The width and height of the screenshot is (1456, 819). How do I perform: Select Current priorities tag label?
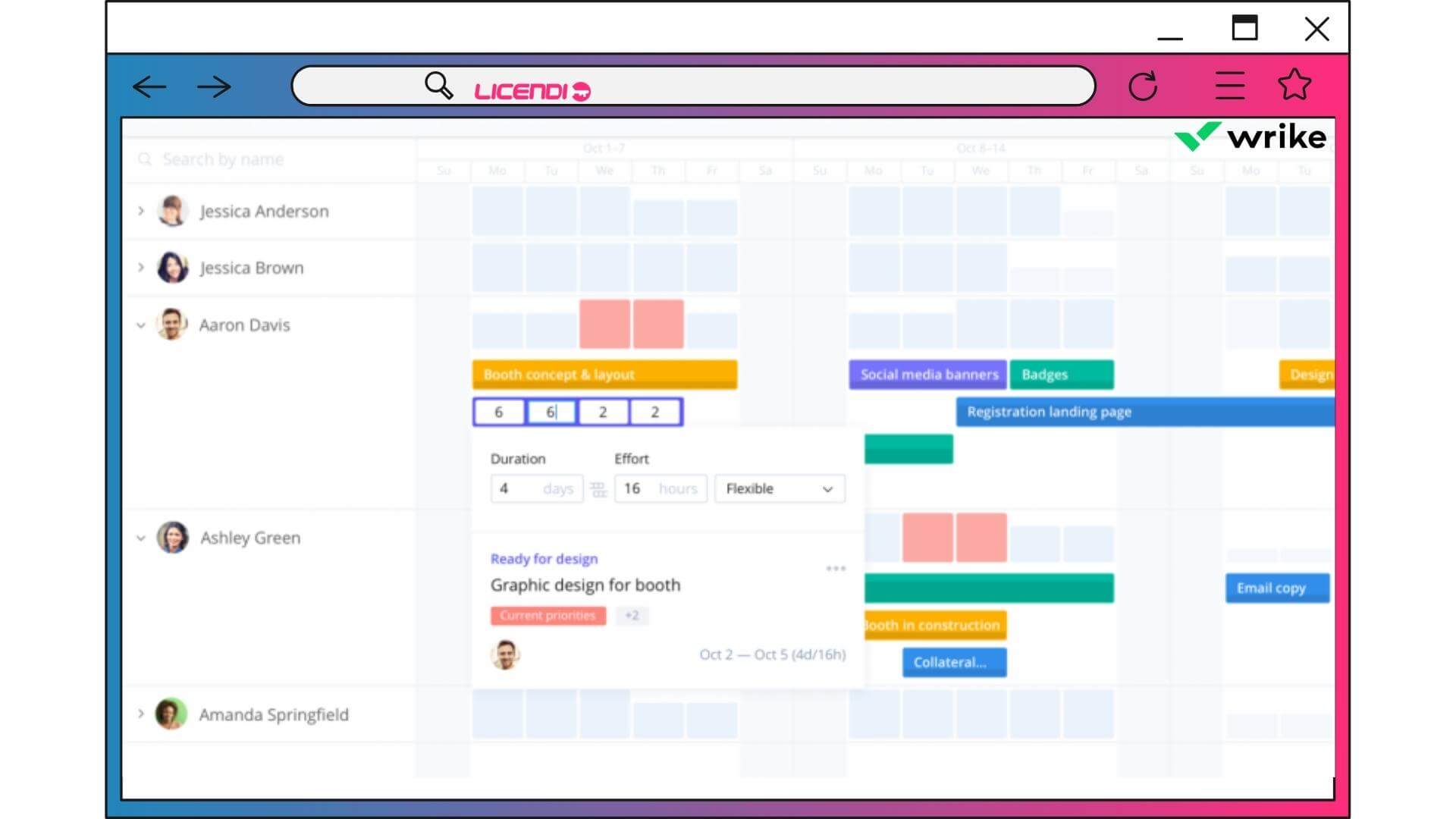click(x=548, y=615)
